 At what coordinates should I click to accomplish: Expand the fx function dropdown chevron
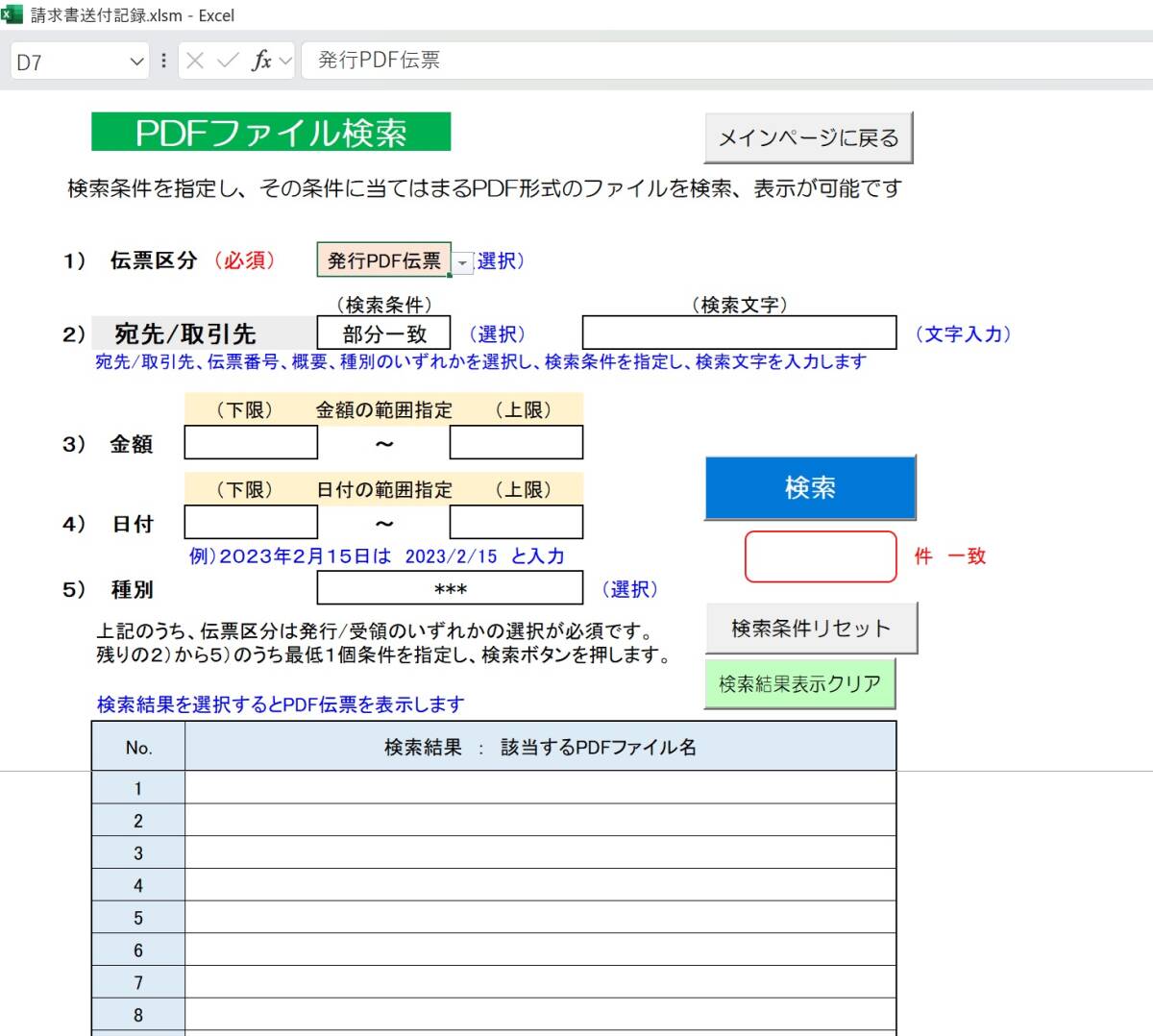click(285, 62)
